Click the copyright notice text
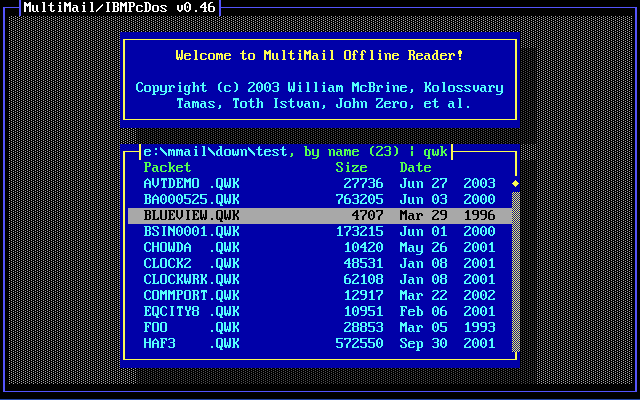Viewport: 640px width, 400px height. [x=319, y=95]
